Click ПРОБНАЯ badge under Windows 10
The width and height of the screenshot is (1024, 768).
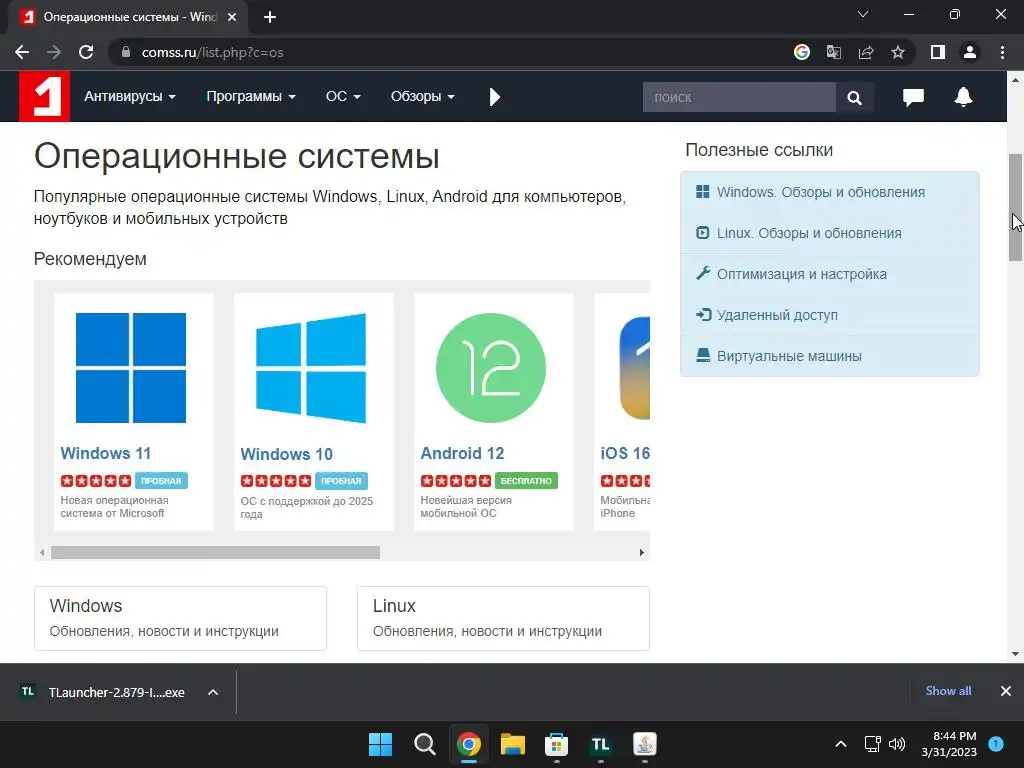(342, 481)
